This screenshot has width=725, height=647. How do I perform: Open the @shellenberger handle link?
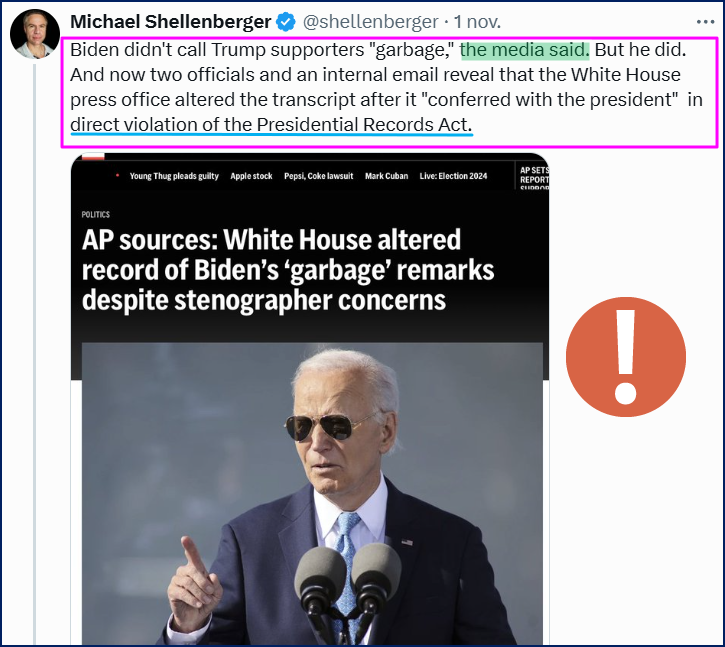370,22
